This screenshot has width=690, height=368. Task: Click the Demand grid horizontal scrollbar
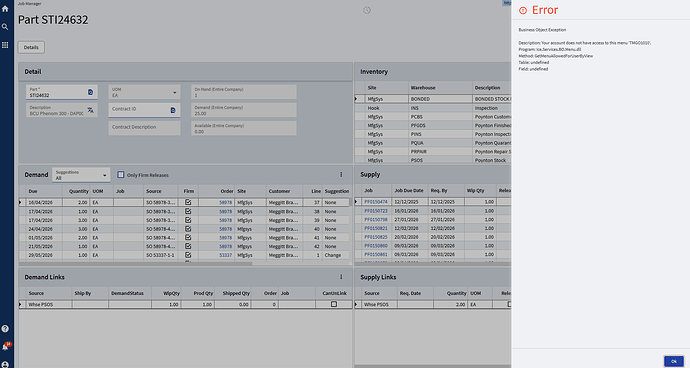click(x=136, y=264)
